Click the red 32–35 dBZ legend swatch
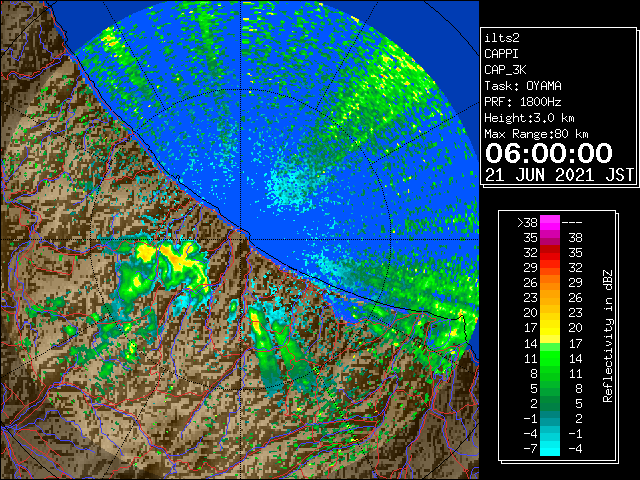This screenshot has height=480, width=640. pos(550,253)
